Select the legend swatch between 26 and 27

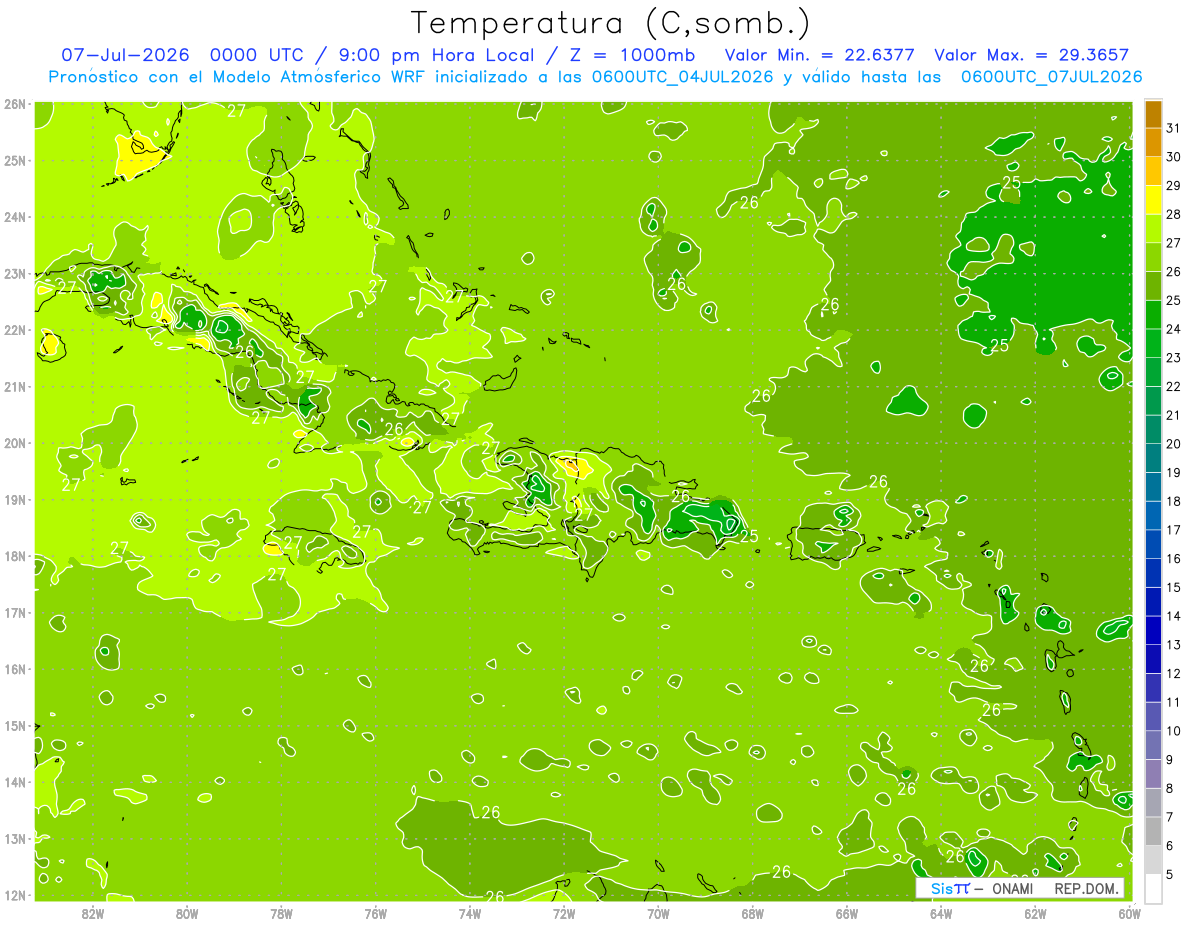coord(1153,257)
